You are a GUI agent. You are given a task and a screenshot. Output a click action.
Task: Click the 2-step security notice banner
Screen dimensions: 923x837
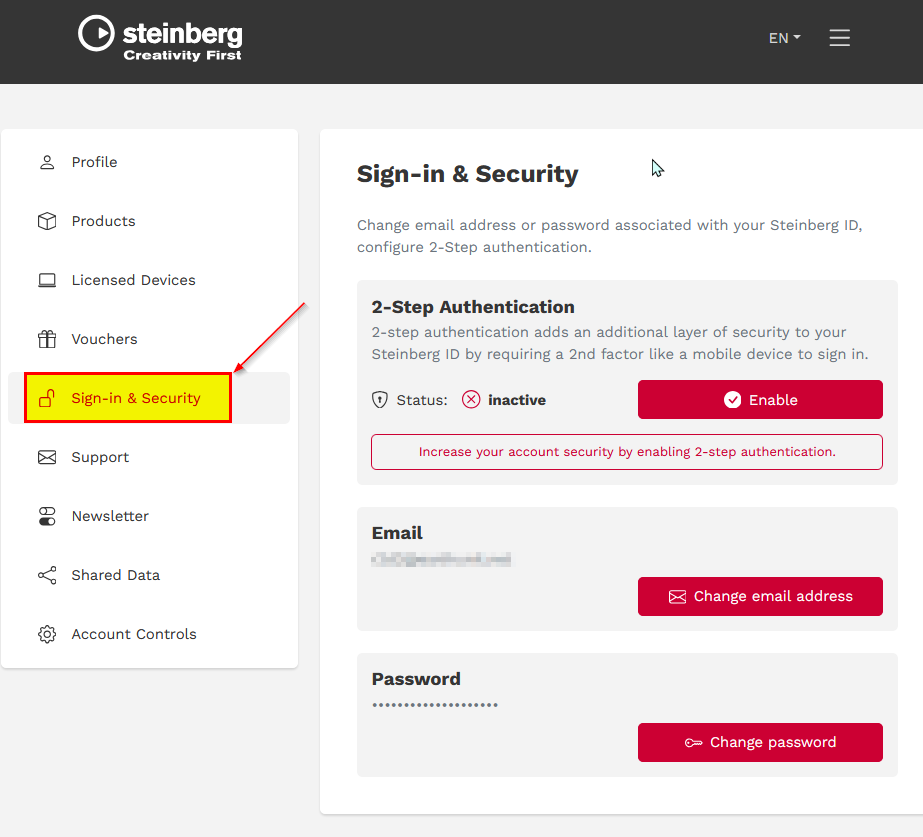[627, 452]
